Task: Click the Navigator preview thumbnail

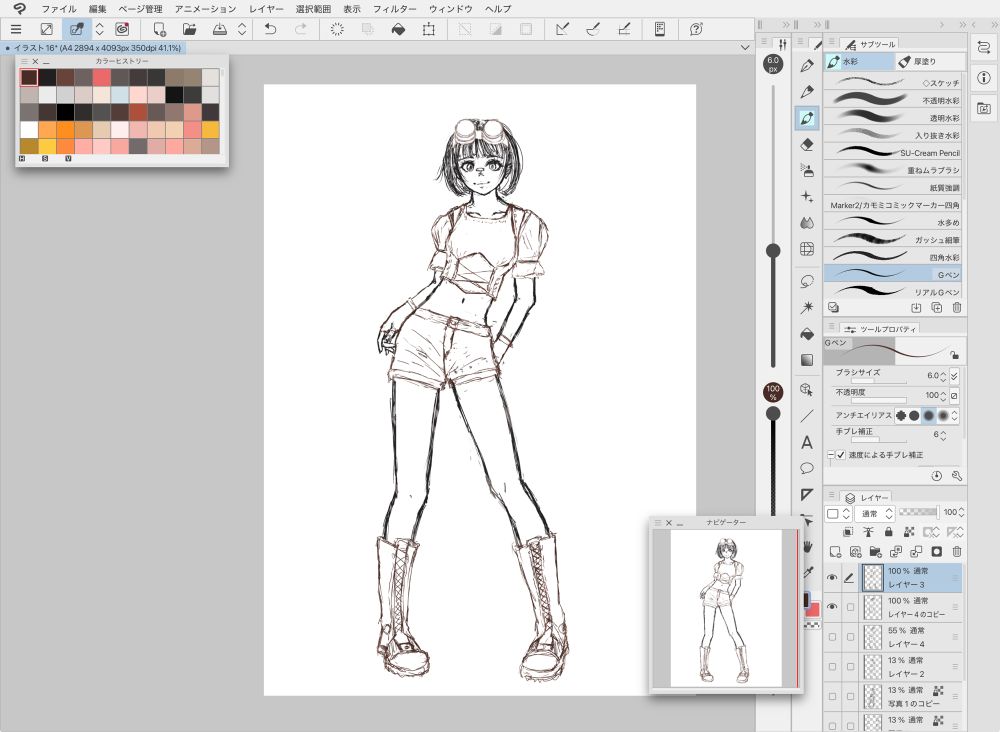Action: [x=726, y=606]
